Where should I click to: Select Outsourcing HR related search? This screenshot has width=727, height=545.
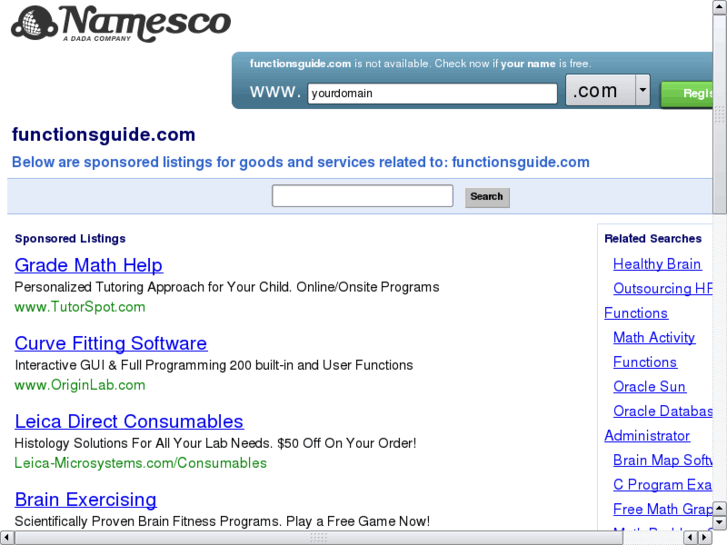(663, 289)
